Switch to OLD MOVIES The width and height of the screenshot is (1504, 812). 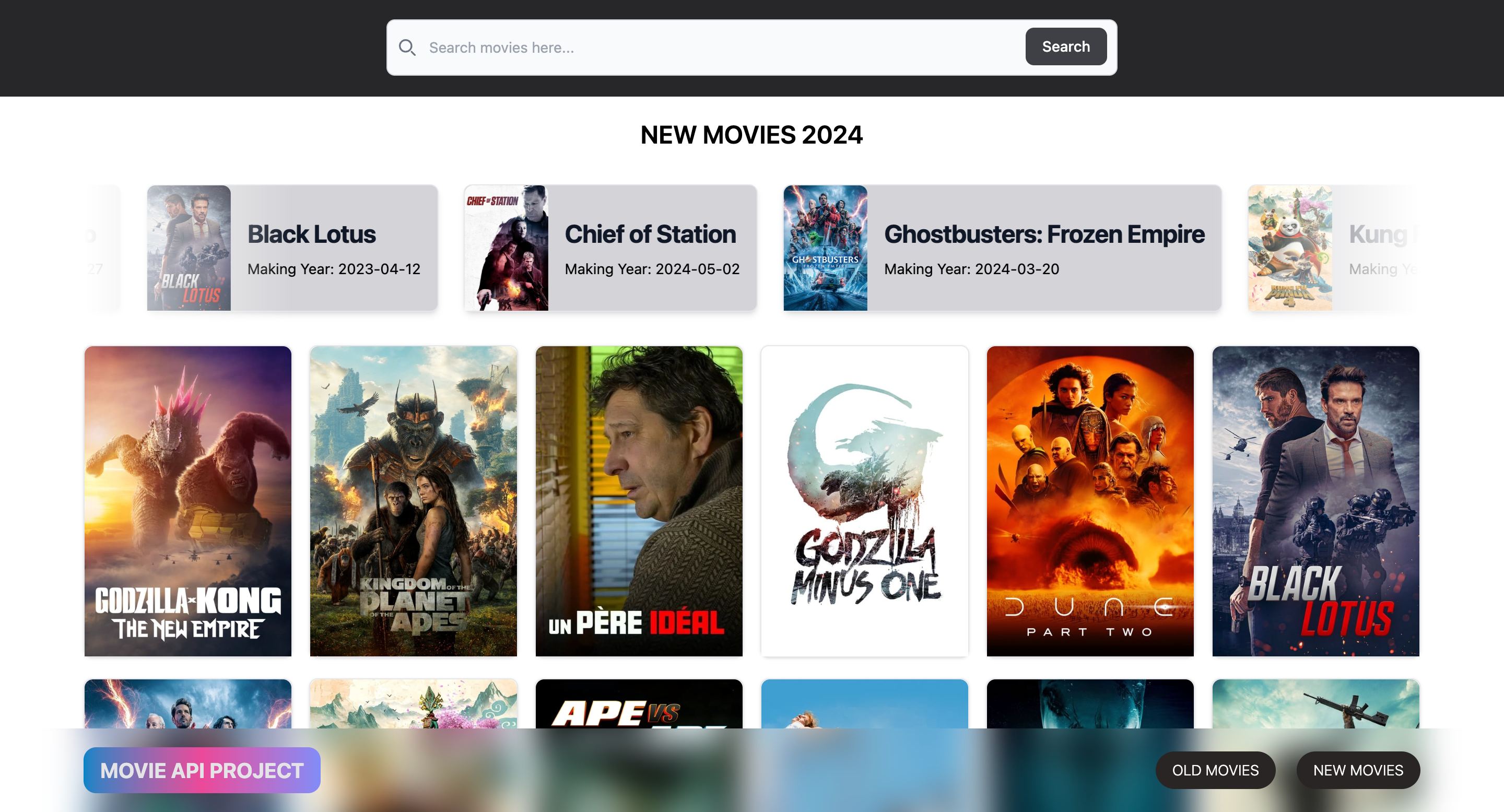(x=1215, y=770)
